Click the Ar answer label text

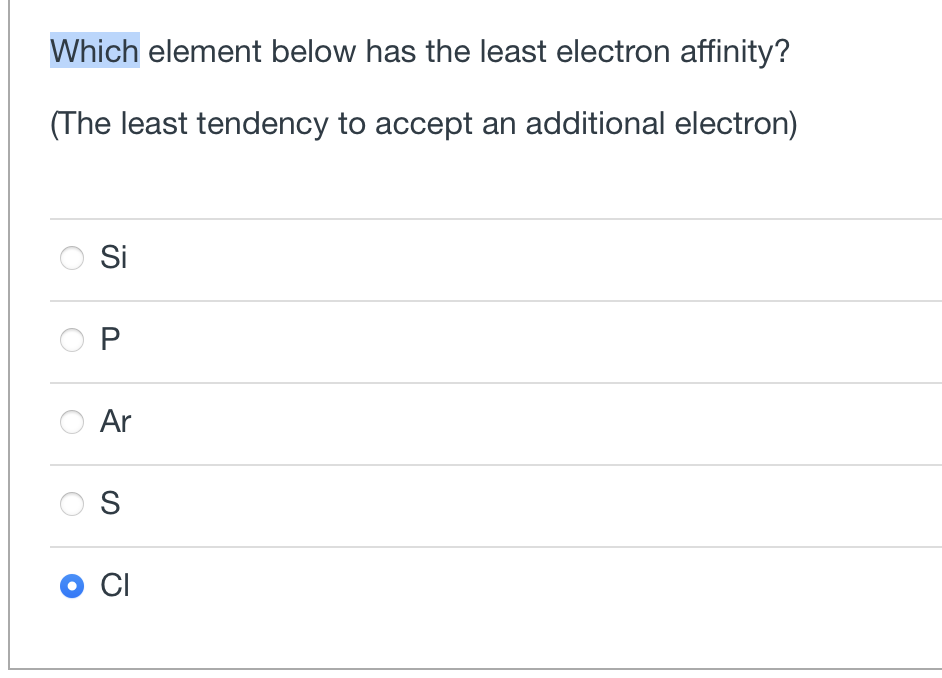point(115,422)
